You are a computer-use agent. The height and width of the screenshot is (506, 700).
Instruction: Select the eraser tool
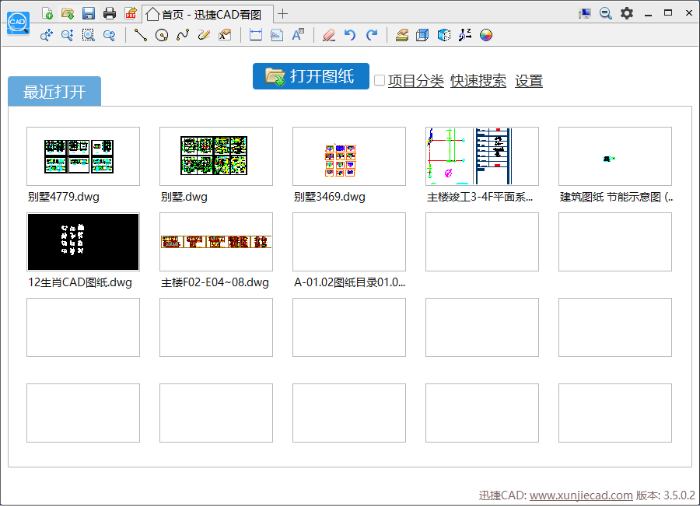[329, 35]
